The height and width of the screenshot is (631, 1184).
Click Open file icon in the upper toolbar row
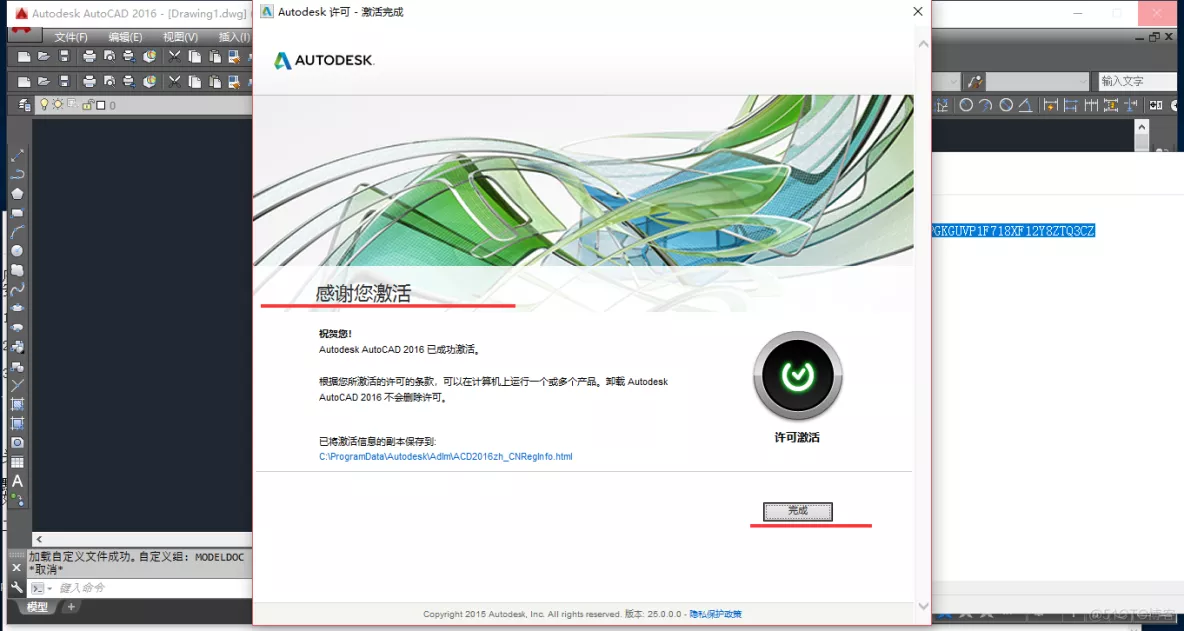coord(44,56)
